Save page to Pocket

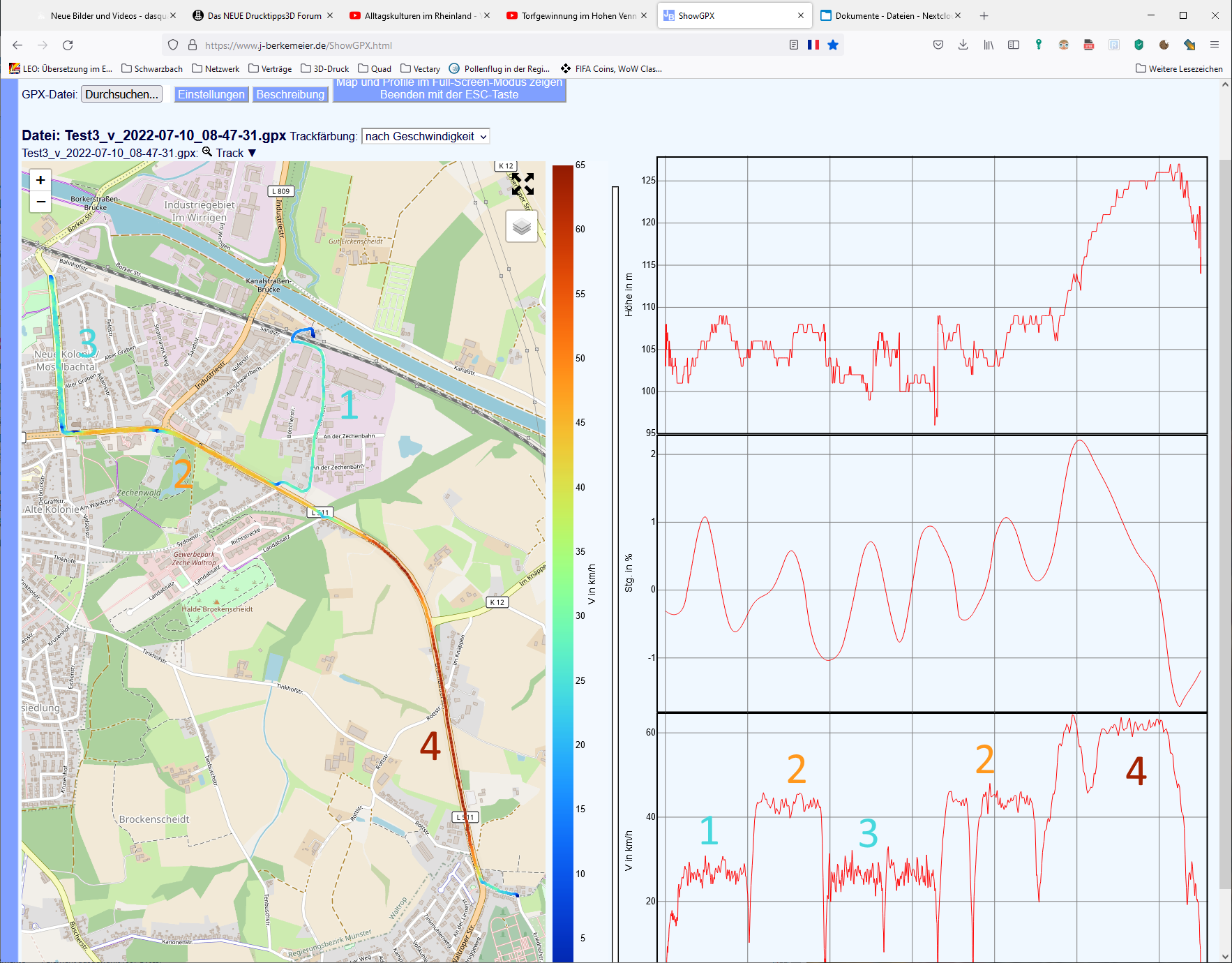pos(938,45)
